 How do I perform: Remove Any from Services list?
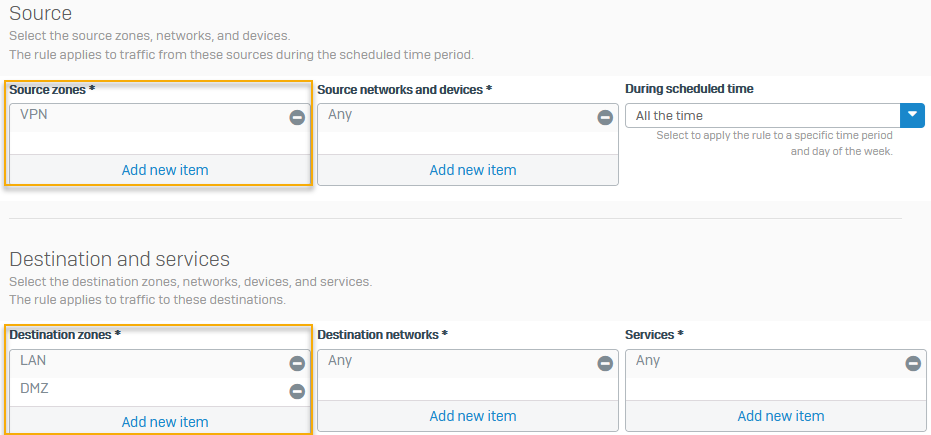click(x=913, y=364)
